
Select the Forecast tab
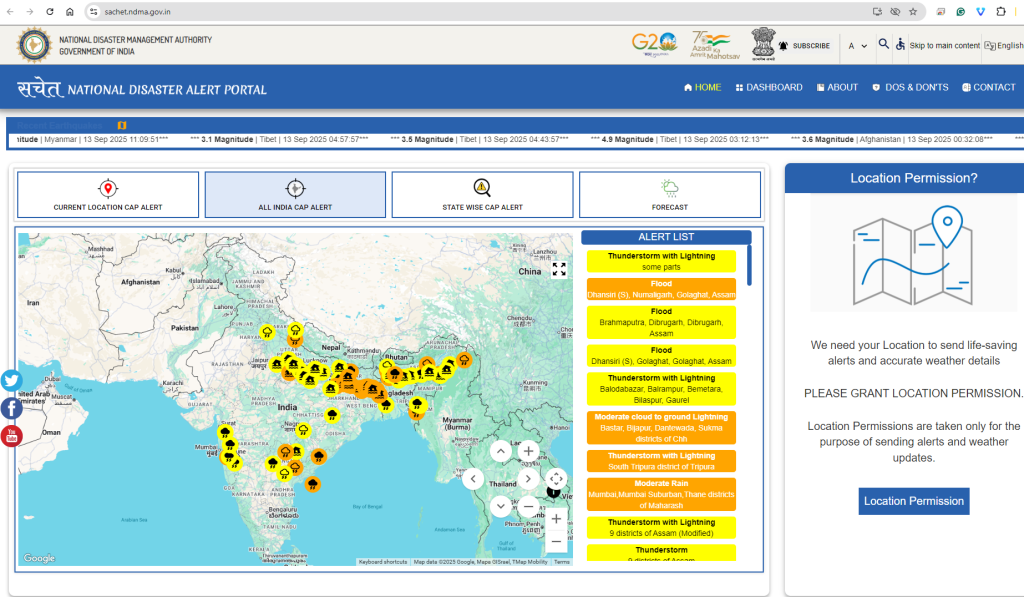click(x=670, y=195)
